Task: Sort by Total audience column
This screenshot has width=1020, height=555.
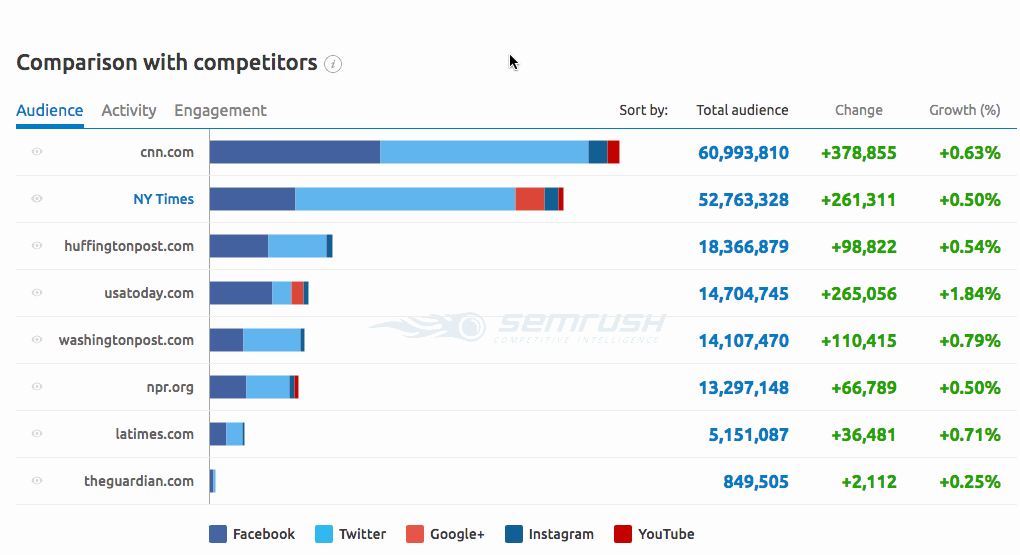Action: 742,110
